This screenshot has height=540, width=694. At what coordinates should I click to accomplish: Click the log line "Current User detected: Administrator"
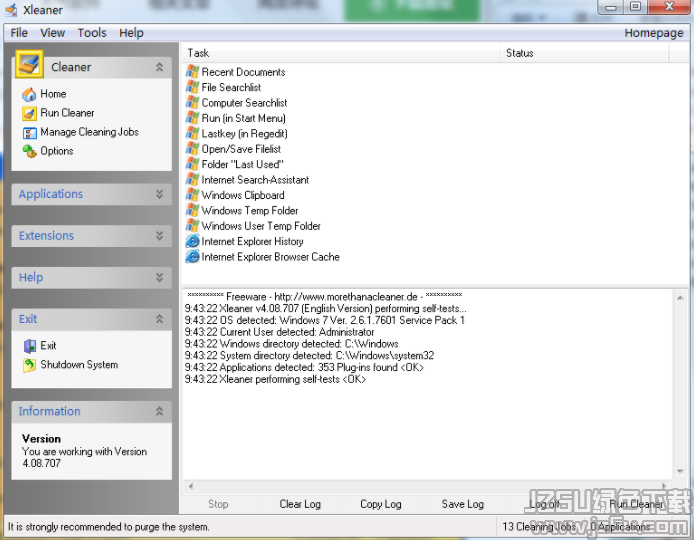point(279,332)
